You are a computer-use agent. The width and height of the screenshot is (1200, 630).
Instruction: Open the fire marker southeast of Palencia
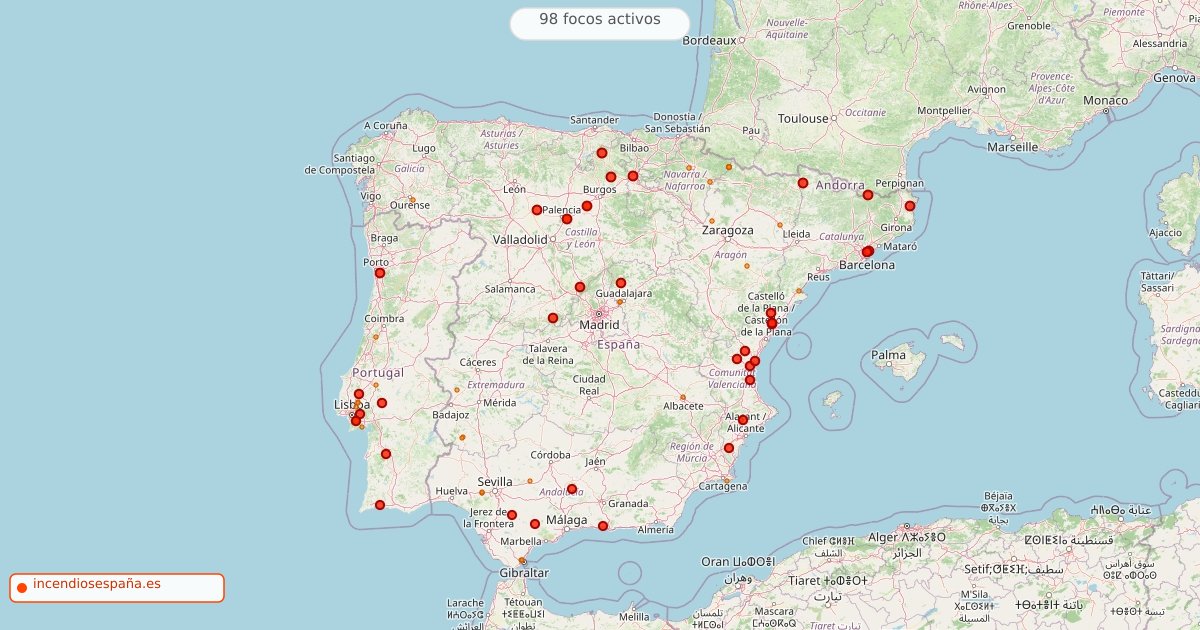click(x=567, y=219)
